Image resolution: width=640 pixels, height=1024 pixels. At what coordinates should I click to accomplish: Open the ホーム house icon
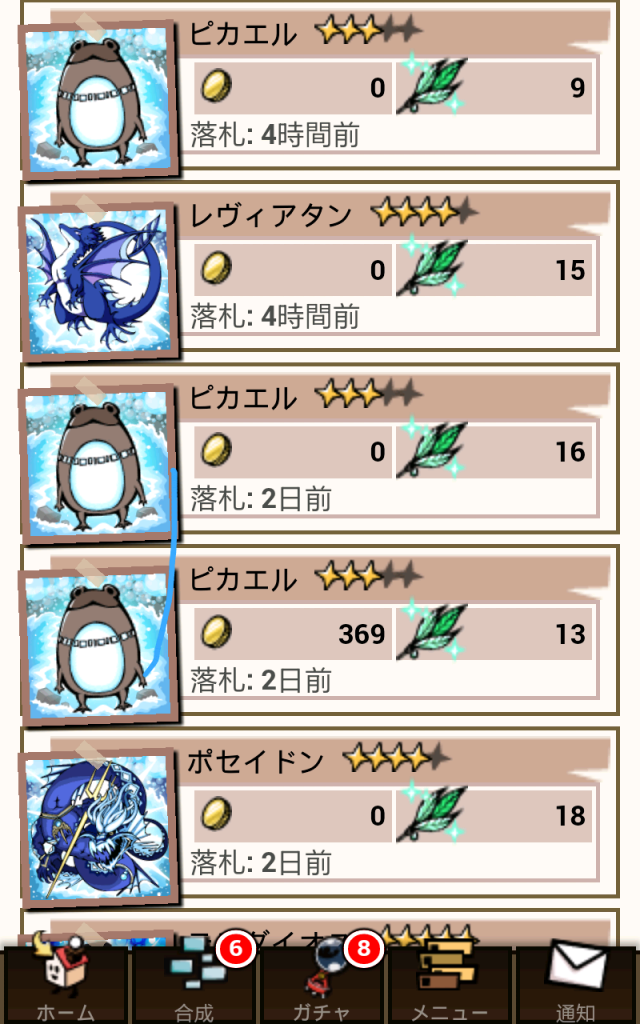(x=64, y=985)
